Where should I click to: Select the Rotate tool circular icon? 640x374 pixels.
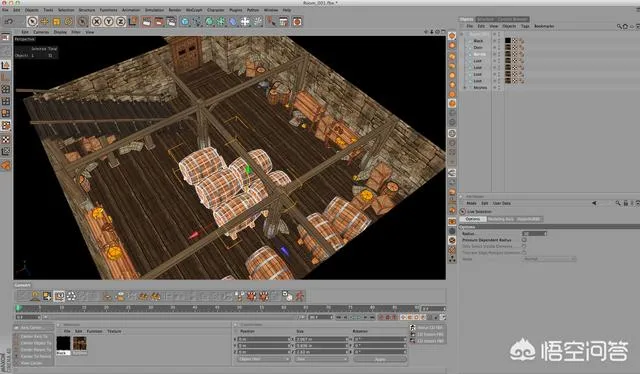click(x=68, y=21)
